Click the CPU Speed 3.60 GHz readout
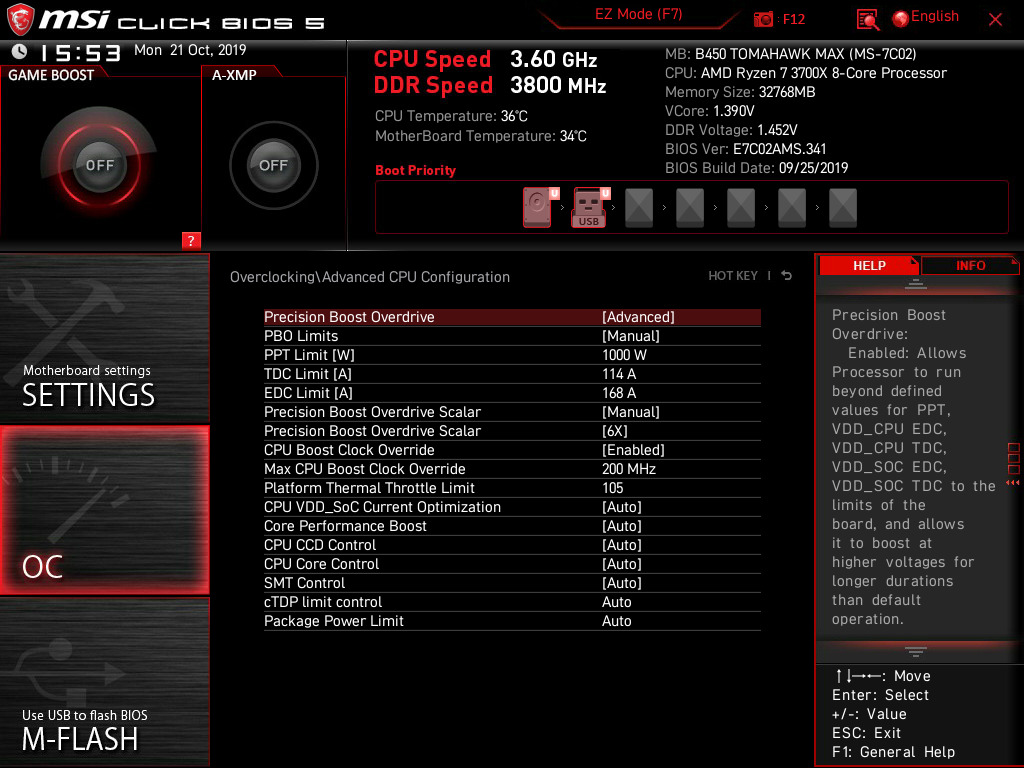This screenshot has width=1024, height=768. (485, 59)
